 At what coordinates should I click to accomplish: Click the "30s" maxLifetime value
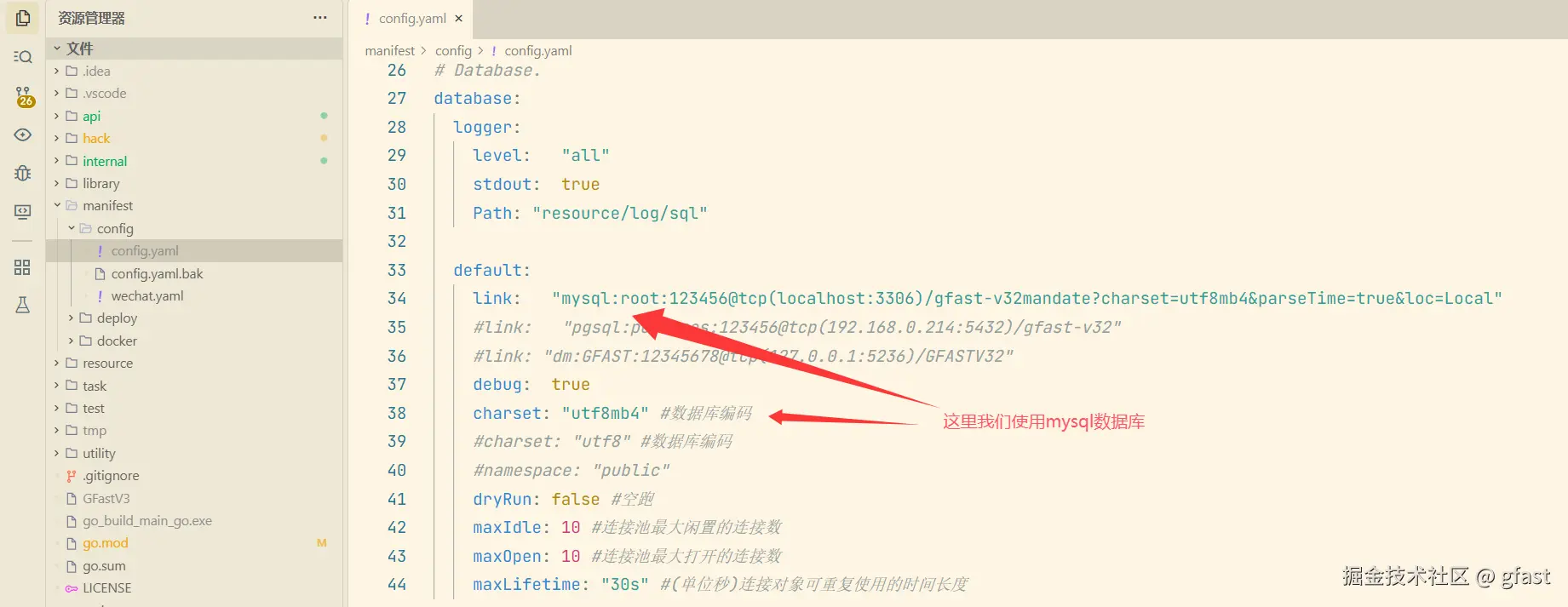tap(625, 584)
